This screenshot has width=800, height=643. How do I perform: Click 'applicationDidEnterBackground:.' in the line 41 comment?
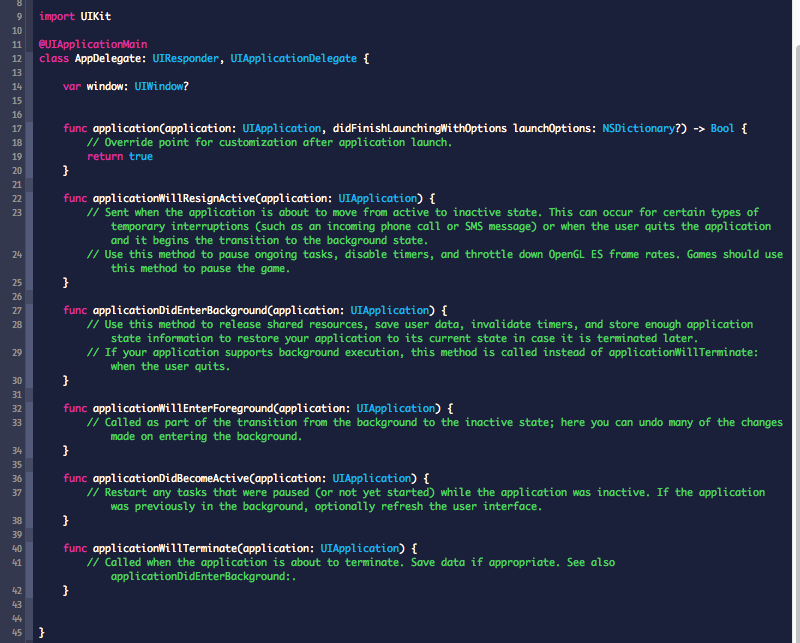[204, 576]
